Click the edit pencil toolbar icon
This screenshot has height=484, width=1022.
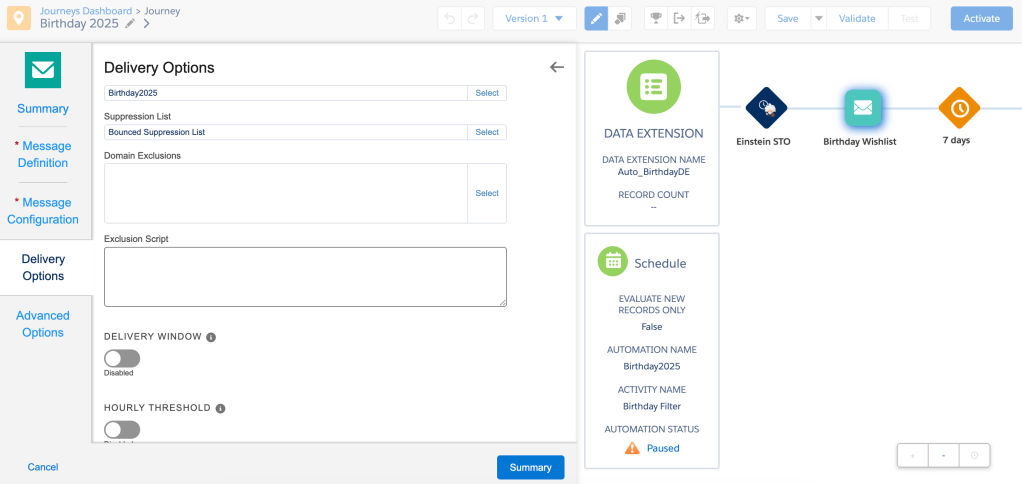[x=596, y=18]
